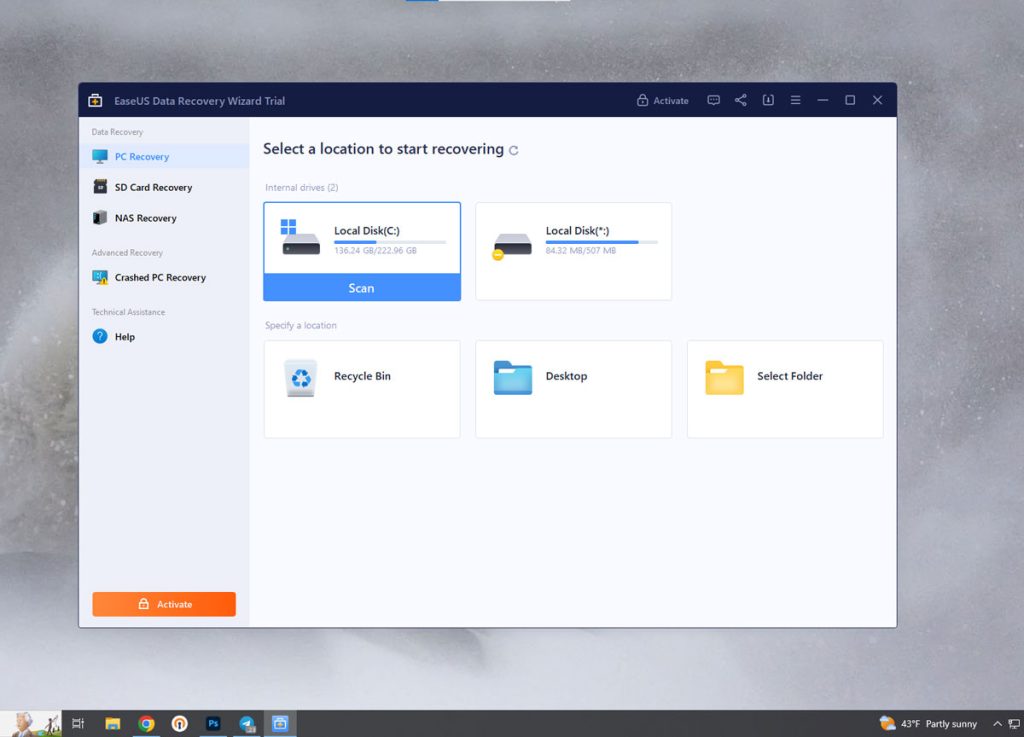The image size is (1024, 737).
Task: Choose Desktop as recovery location
Action: pos(573,388)
